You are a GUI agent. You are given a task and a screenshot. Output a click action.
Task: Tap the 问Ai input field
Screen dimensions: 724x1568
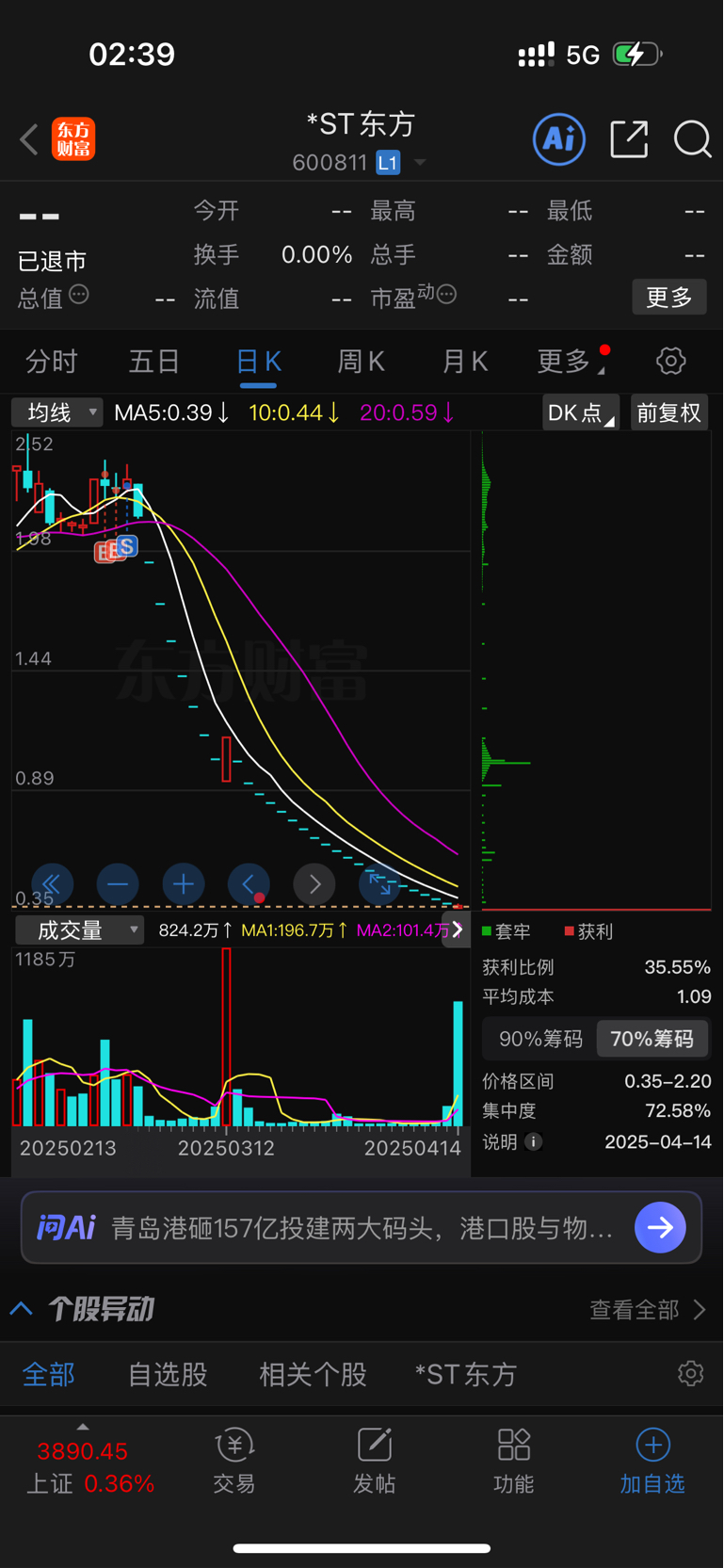(x=362, y=1227)
